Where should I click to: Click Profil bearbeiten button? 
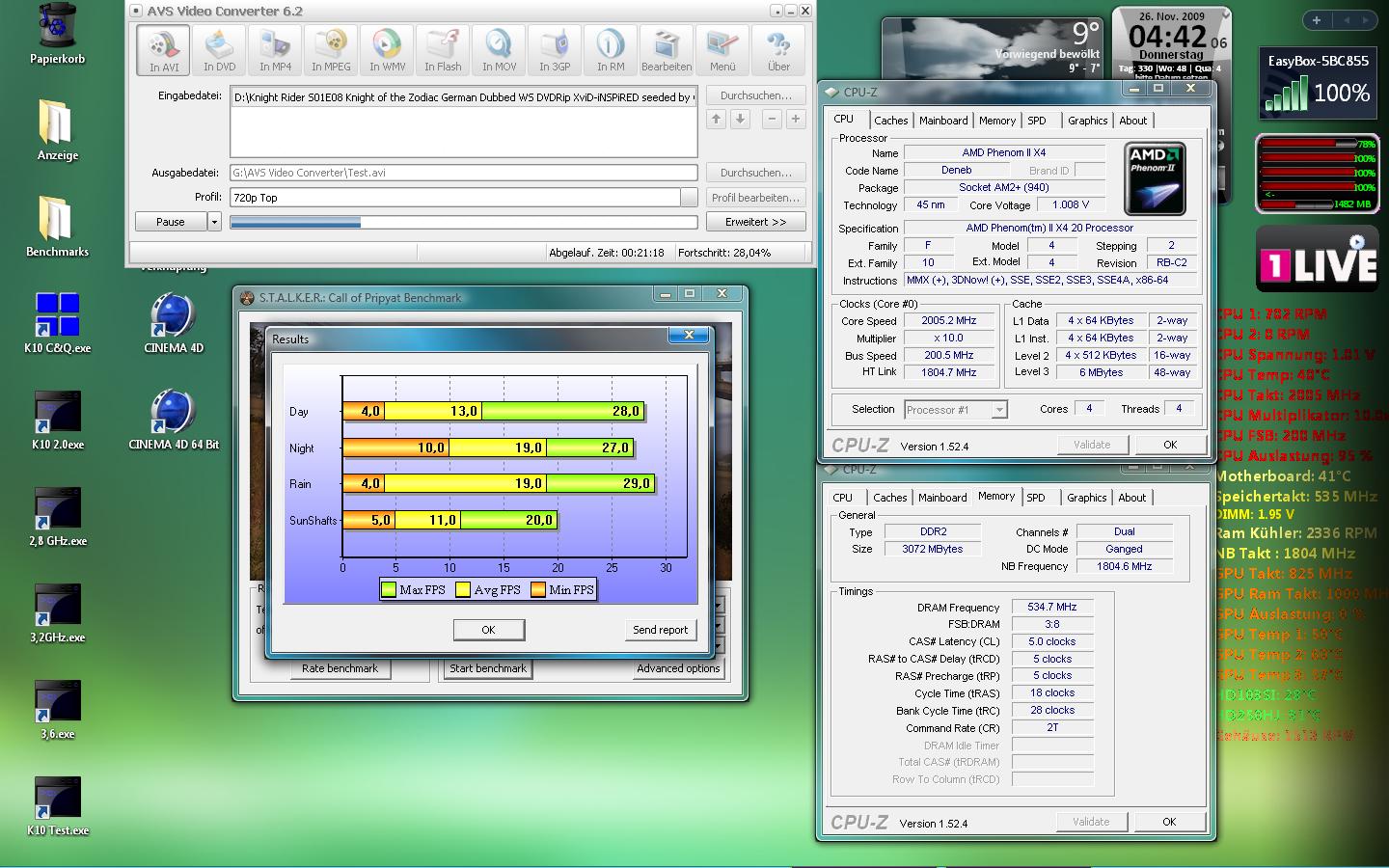(x=756, y=198)
